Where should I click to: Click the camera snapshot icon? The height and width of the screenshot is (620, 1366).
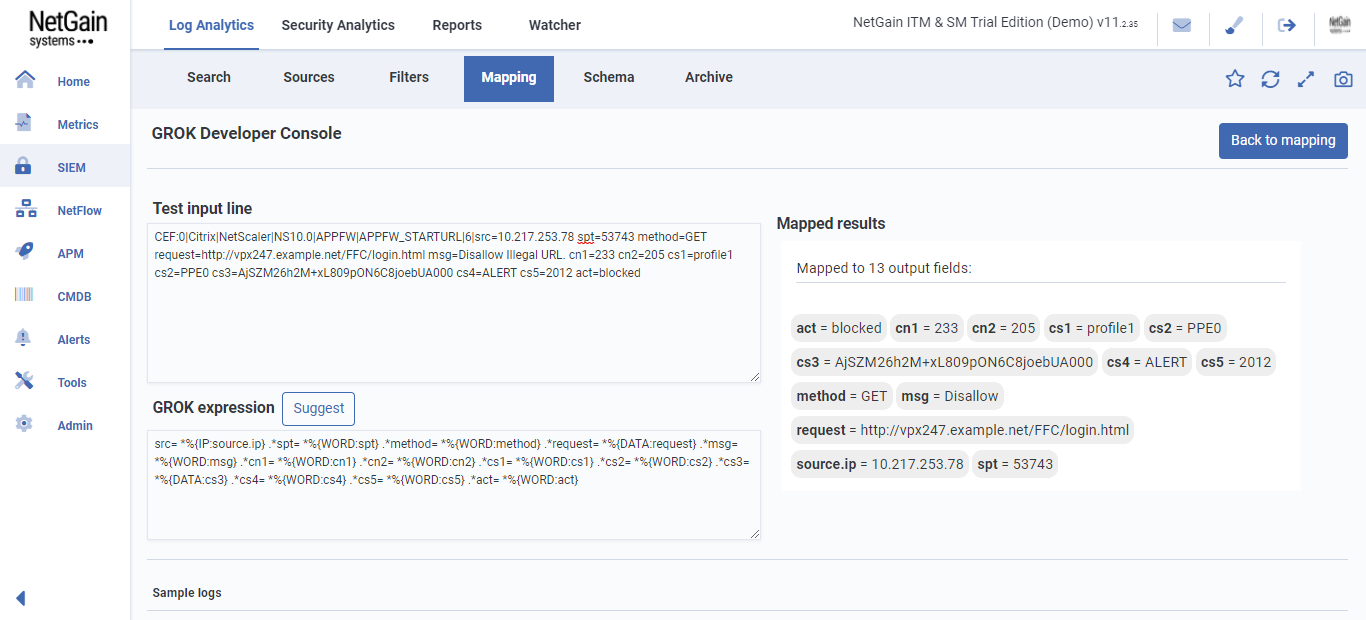(x=1343, y=79)
